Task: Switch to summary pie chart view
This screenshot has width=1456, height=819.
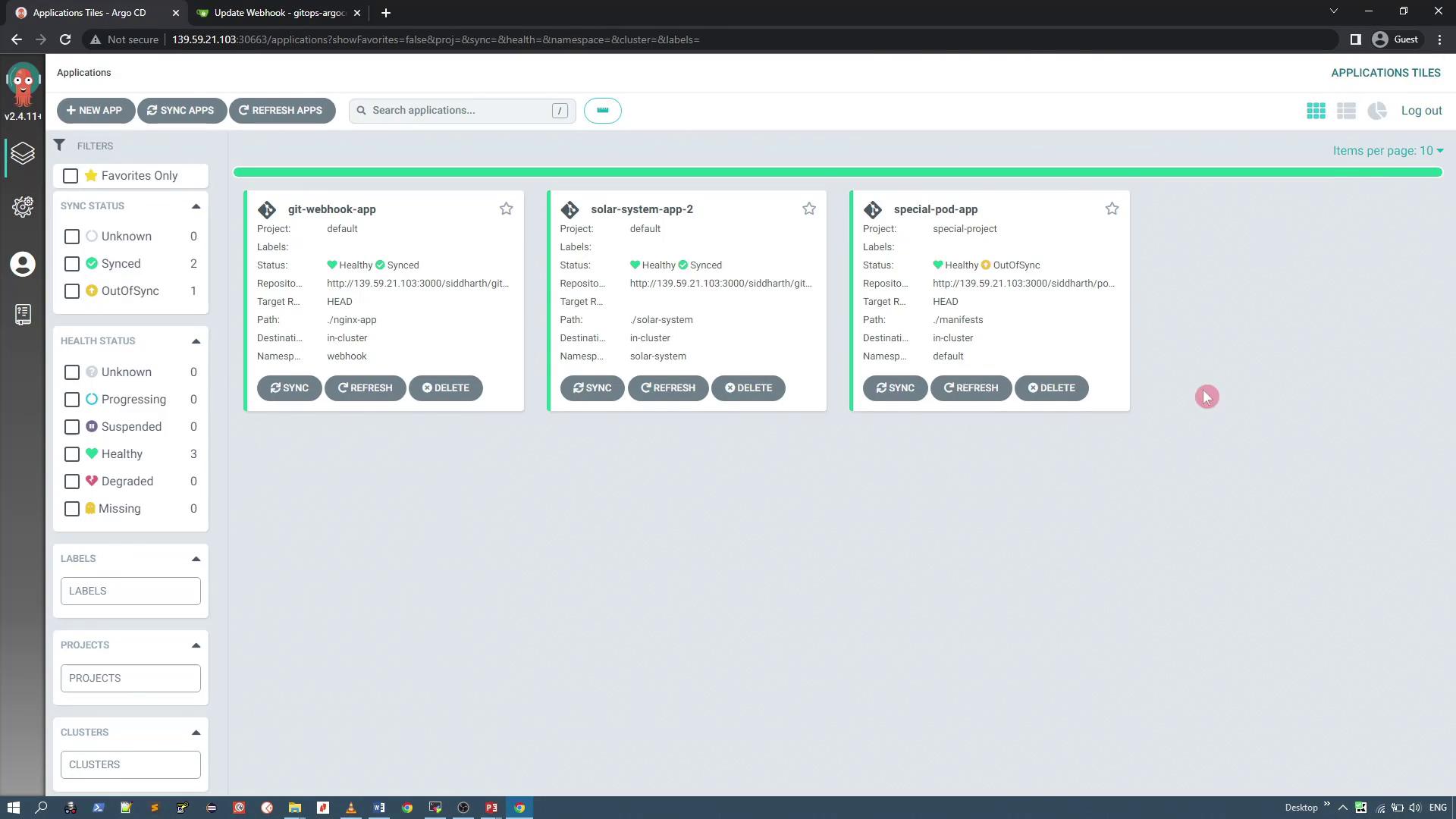Action: (1377, 111)
